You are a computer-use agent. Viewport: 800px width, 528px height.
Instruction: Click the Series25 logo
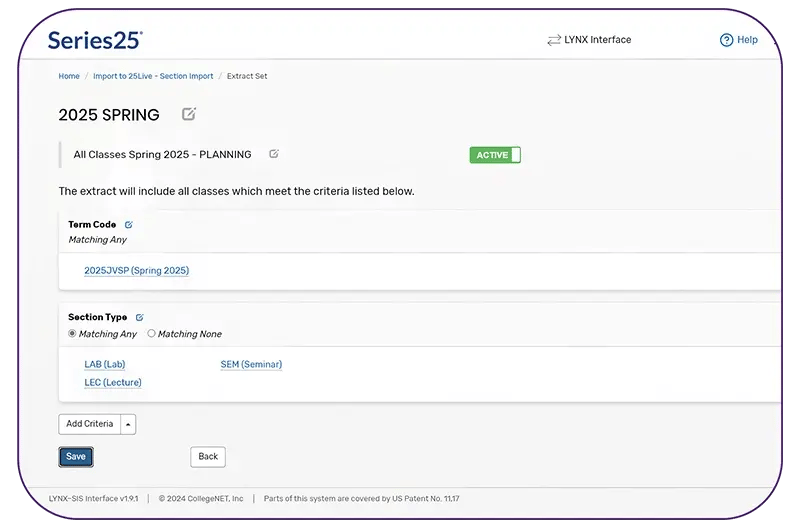tap(95, 40)
